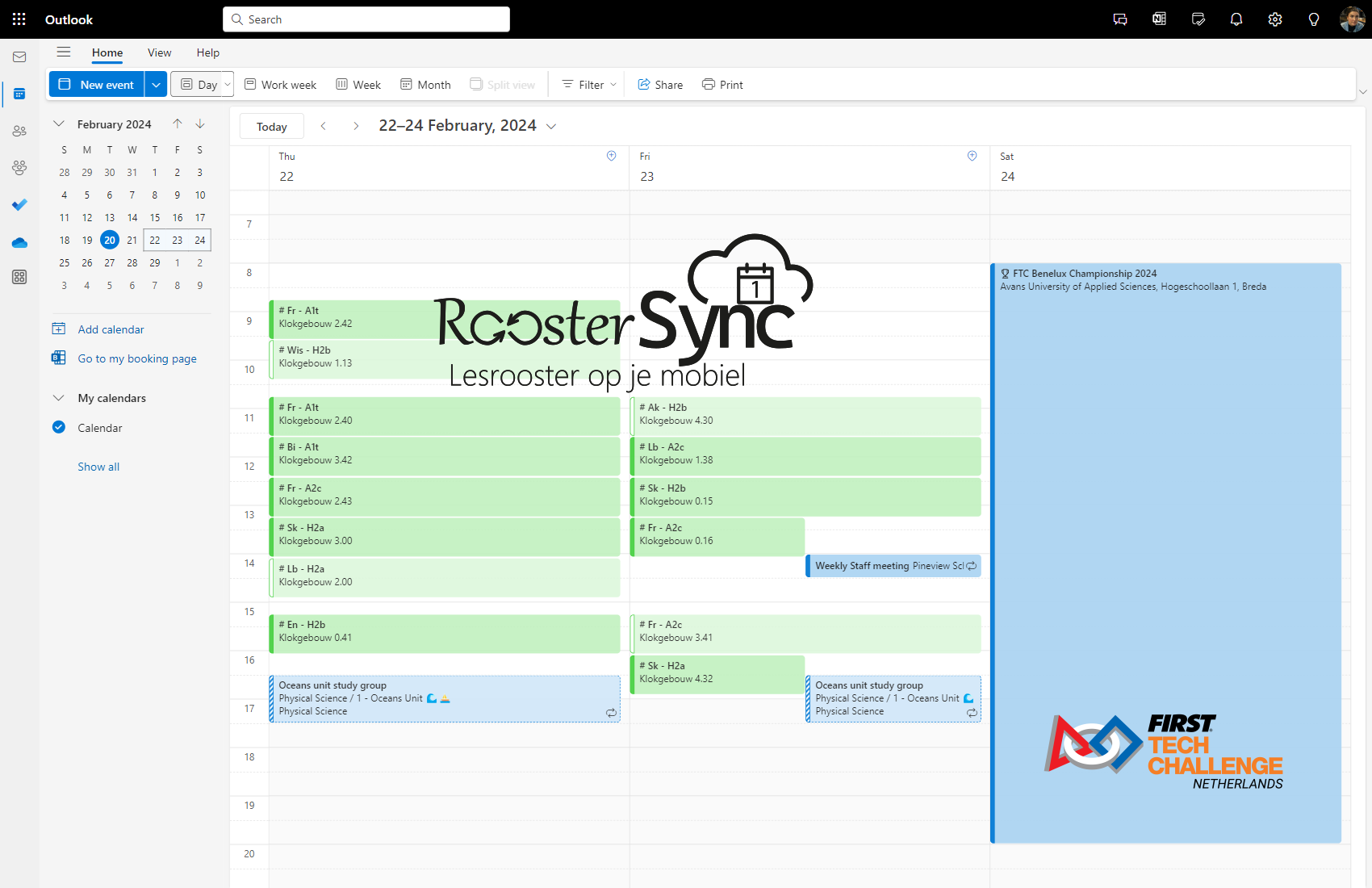The image size is (1372, 888).
Task: Open OneDrive from the left rail
Action: [x=19, y=242]
